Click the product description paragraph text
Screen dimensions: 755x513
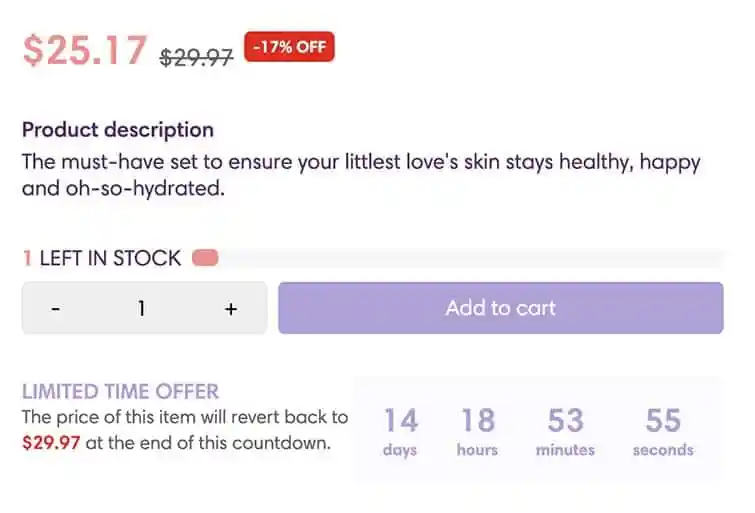(x=360, y=174)
